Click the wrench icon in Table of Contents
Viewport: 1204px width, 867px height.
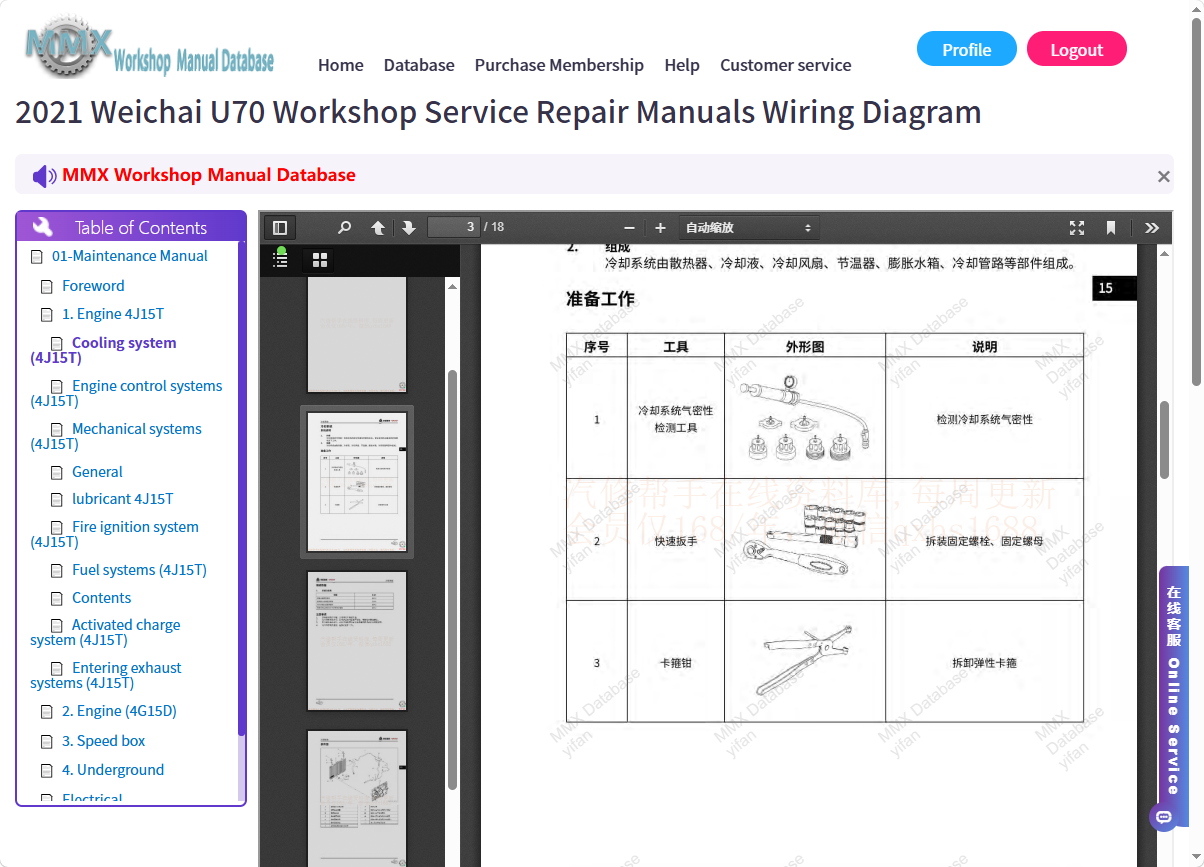point(43,227)
